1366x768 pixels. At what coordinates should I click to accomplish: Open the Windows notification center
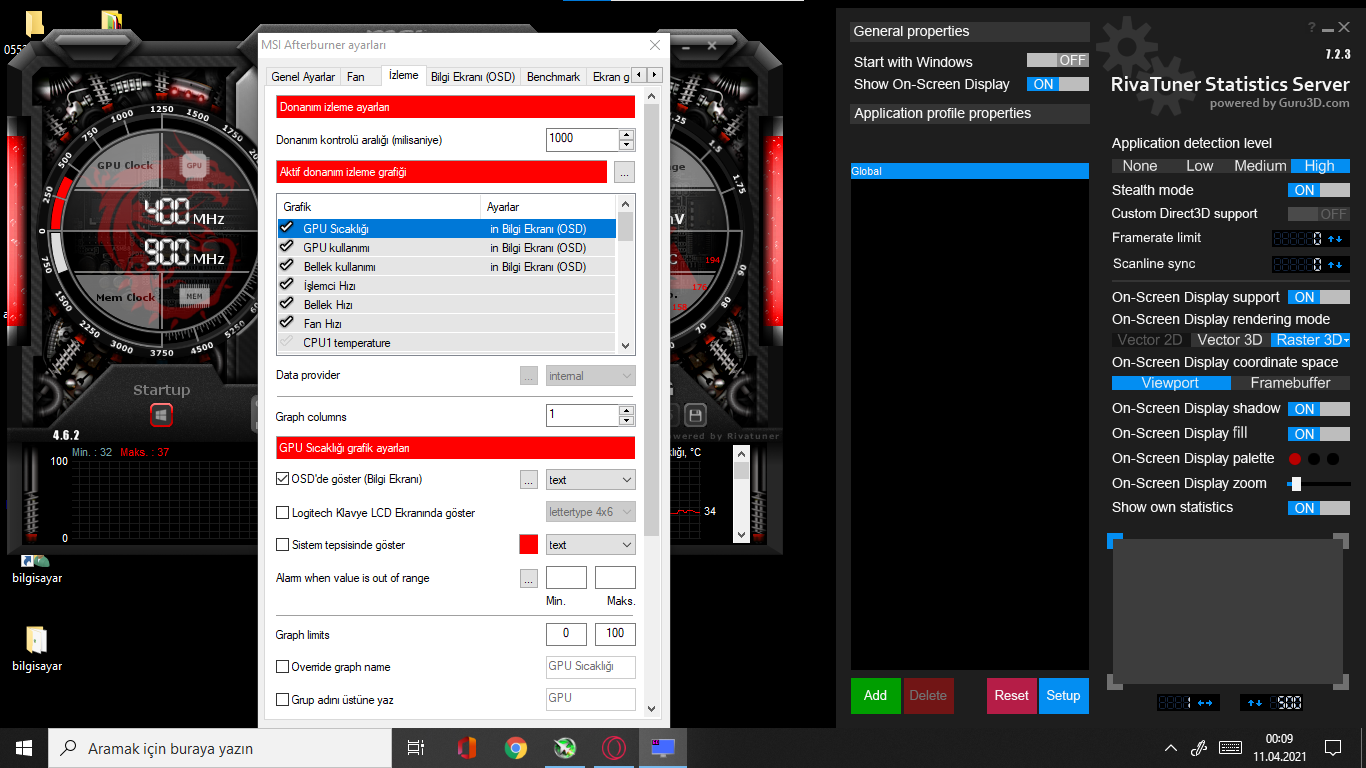(1332, 748)
